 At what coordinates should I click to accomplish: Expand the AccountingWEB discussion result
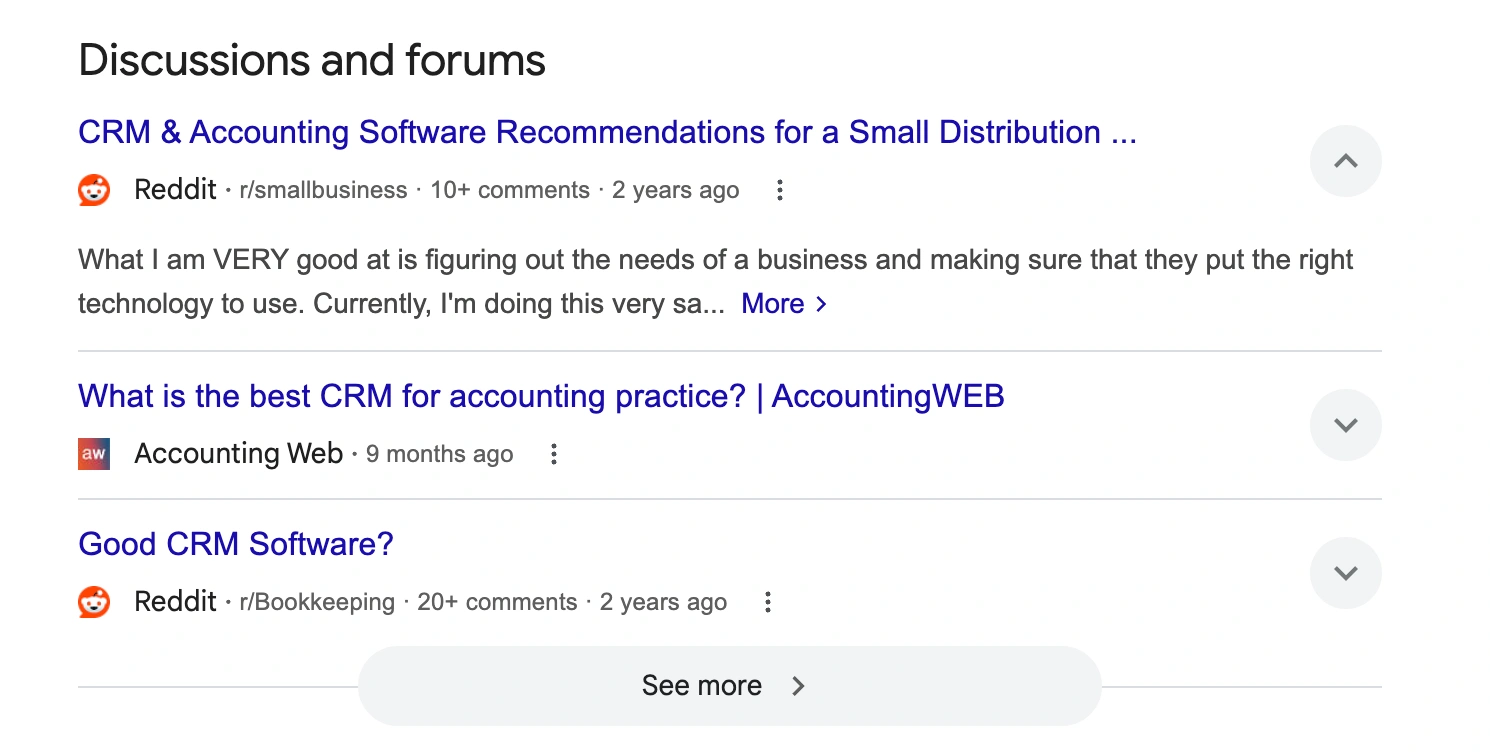click(1345, 424)
